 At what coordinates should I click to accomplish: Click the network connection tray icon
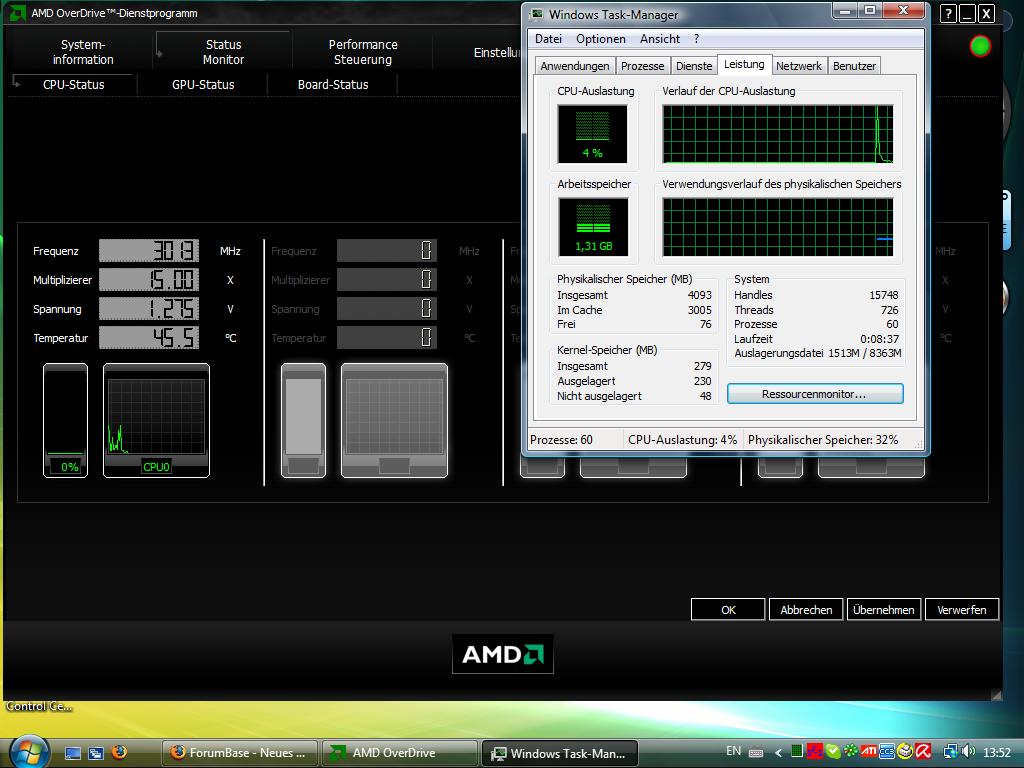click(951, 752)
